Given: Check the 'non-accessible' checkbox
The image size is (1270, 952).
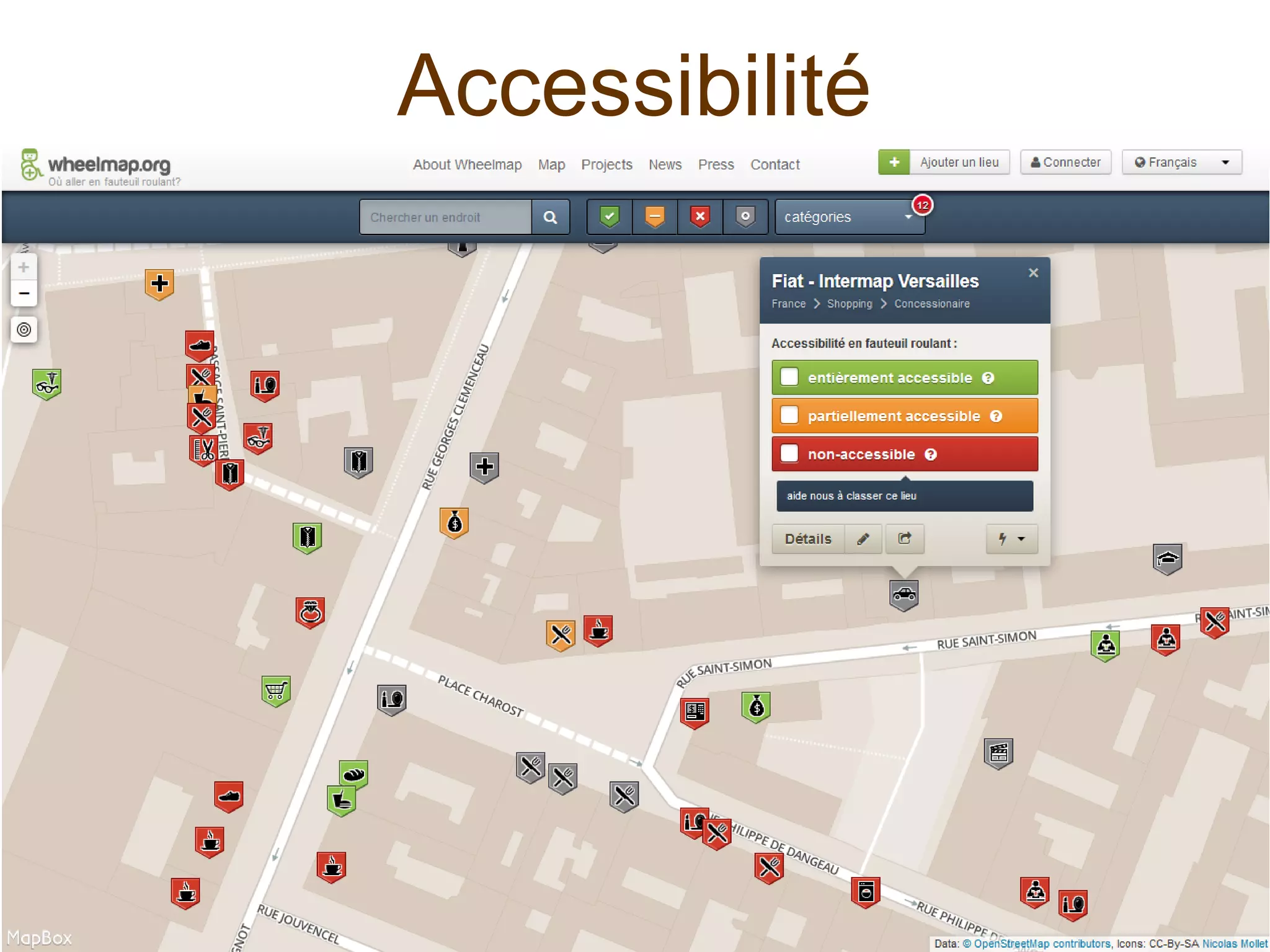Looking at the screenshot, I should 789,453.
